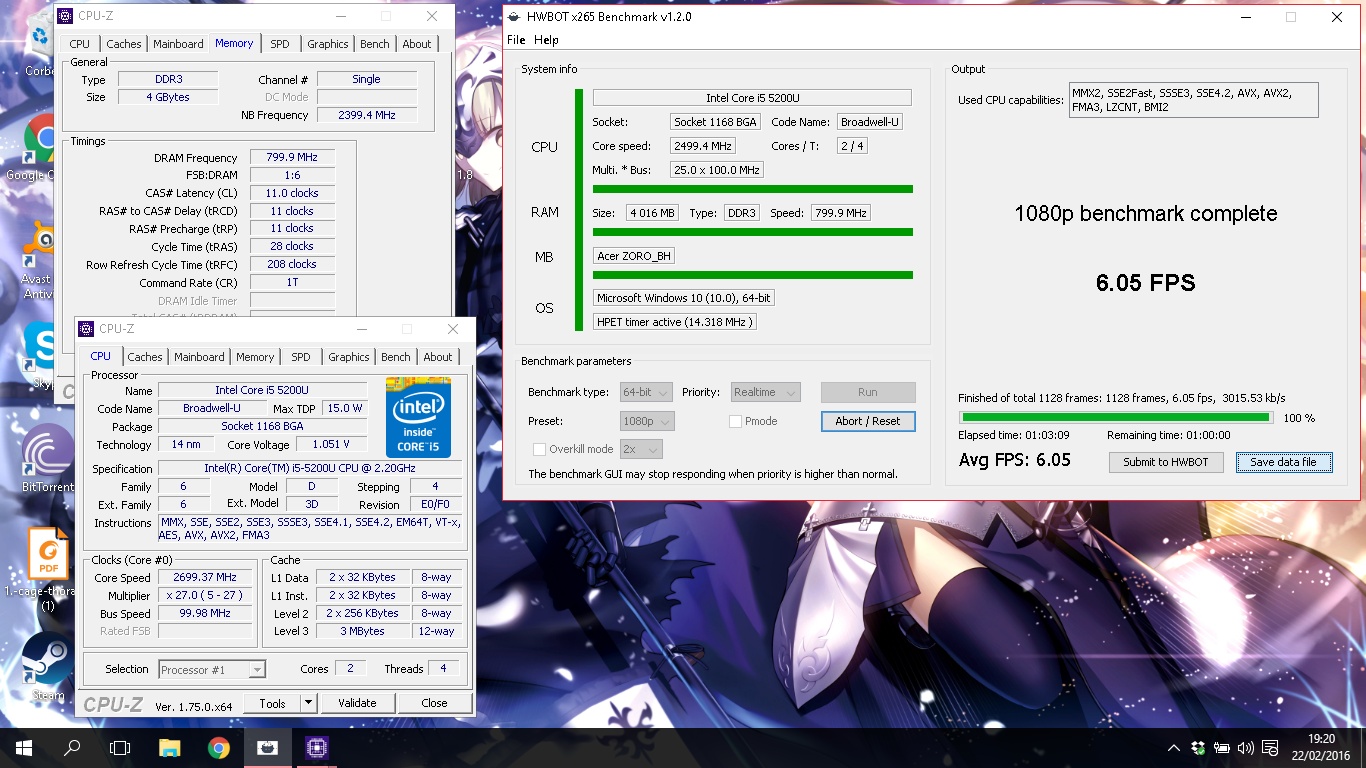
Task: Click the CPU-Z Specification field
Action: click(x=311, y=468)
